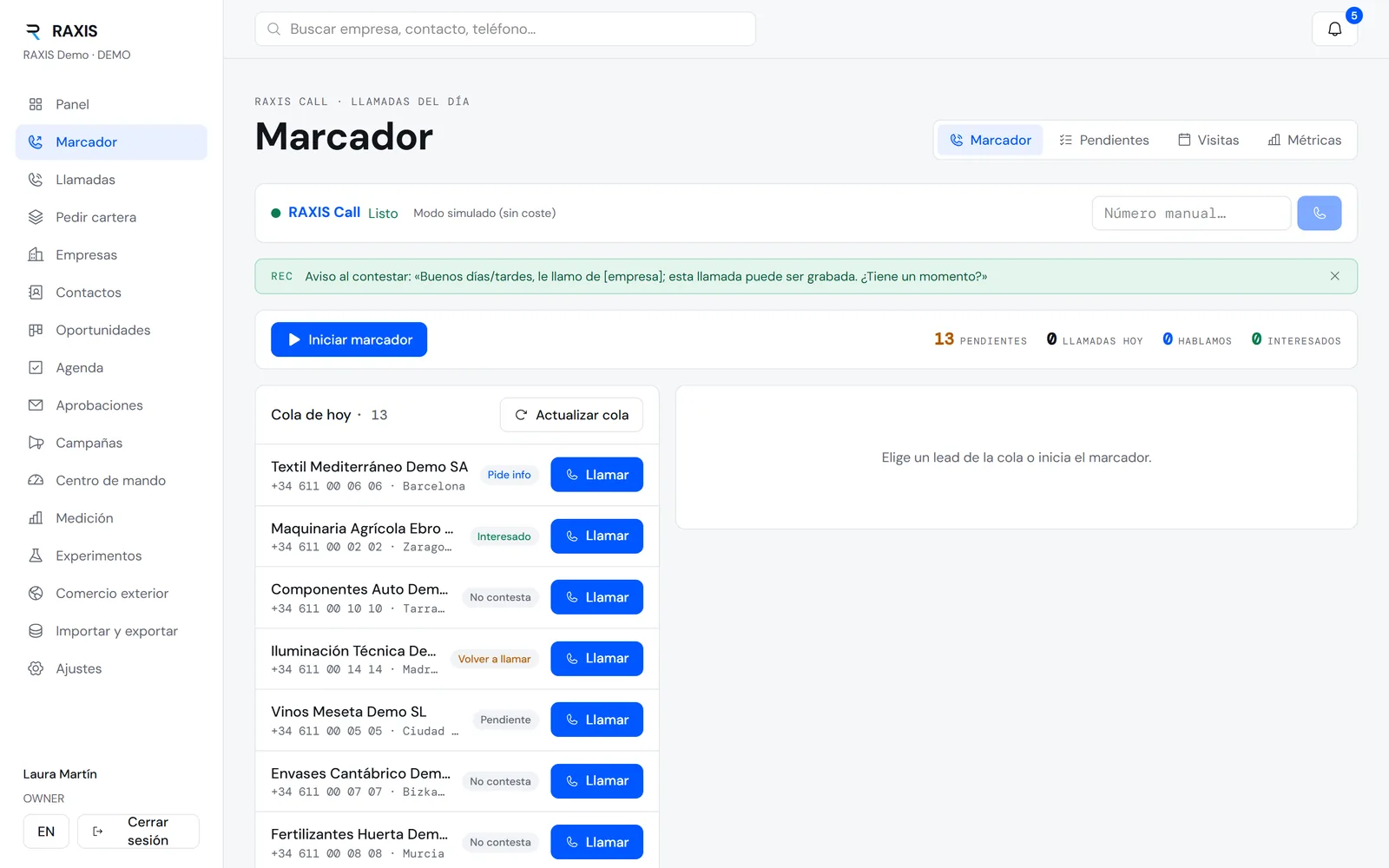
Task: Open the Agenda section
Action: click(x=111, y=367)
